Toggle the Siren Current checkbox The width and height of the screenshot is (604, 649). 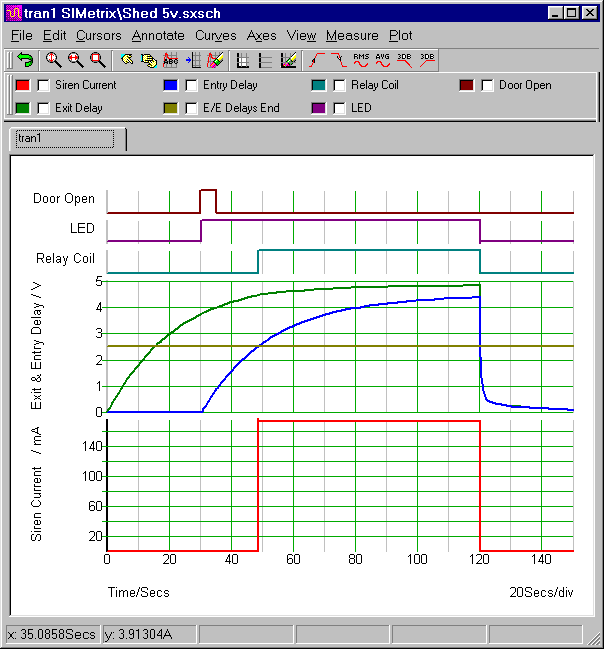click(x=43, y=85)
